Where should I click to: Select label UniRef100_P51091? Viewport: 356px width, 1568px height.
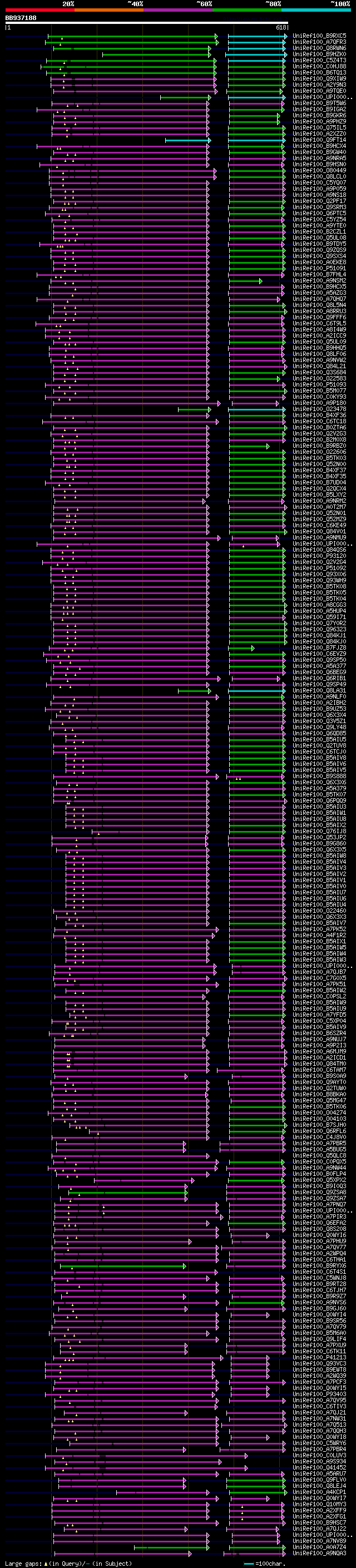(x=319, y=269)
